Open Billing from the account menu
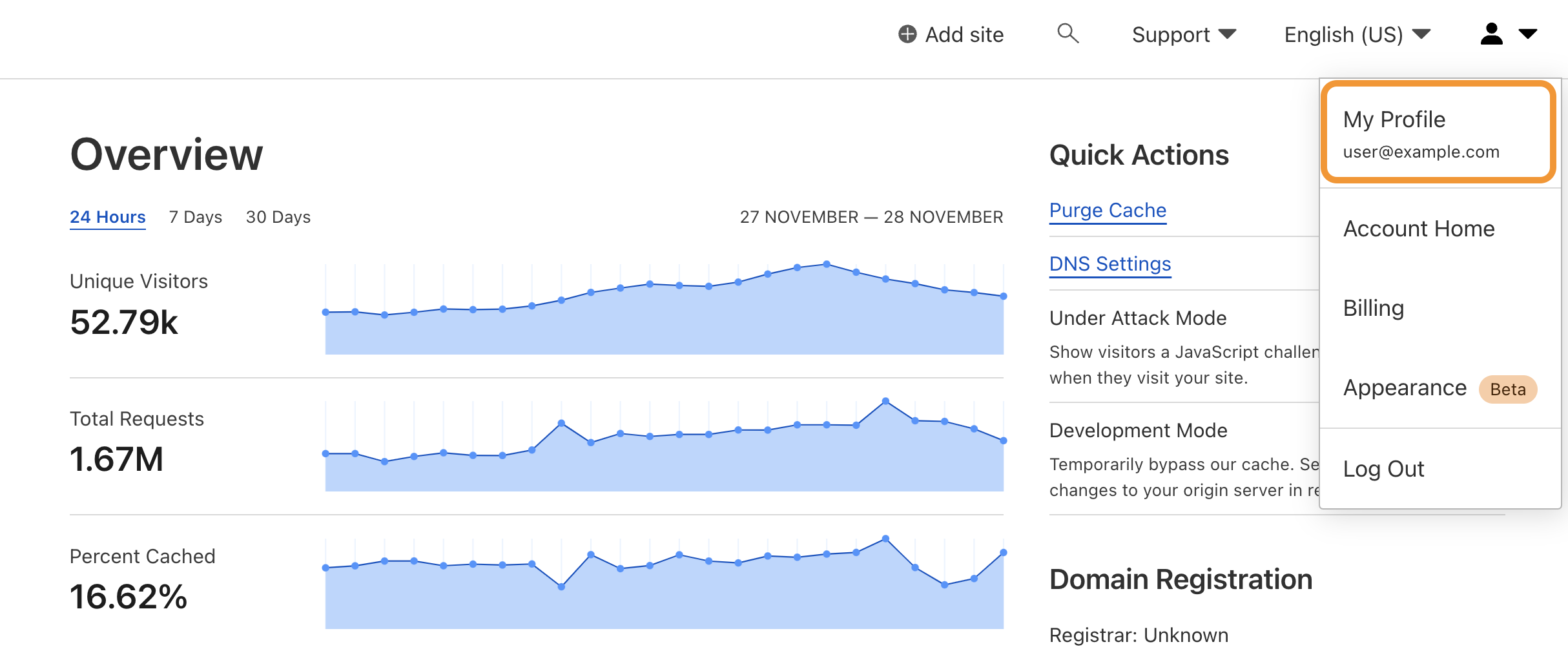The height and width of the screenshot is (651, 1568). [1374, 308]
